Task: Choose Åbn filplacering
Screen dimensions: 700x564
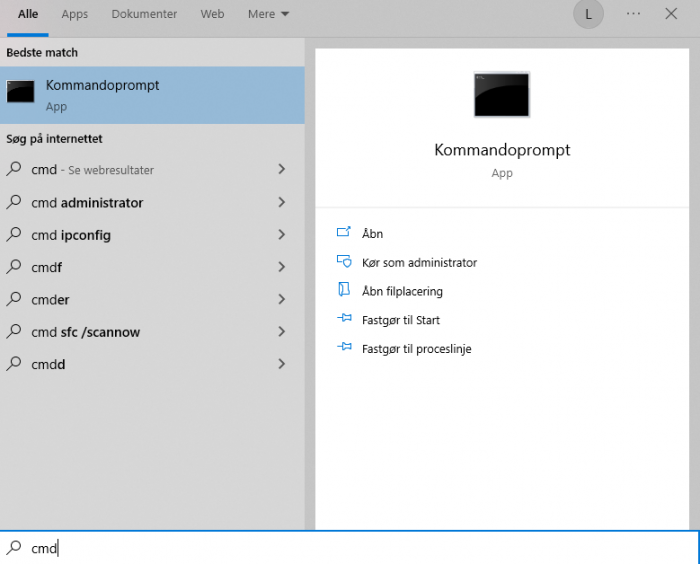Action: [402, 291]
